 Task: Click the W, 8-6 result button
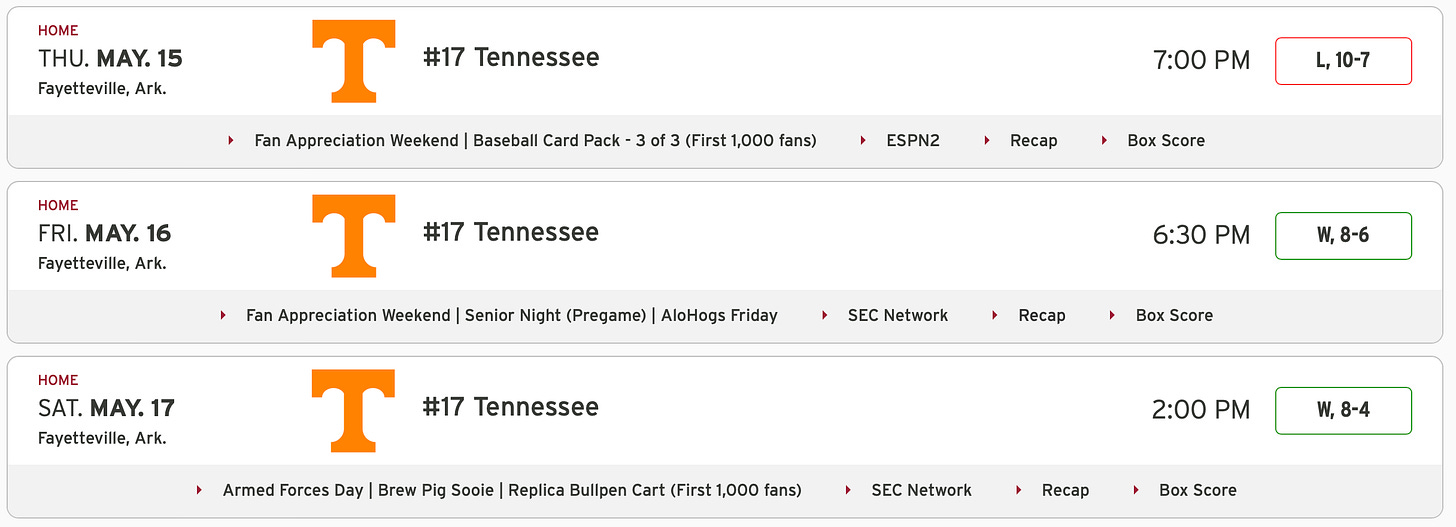1343,236
